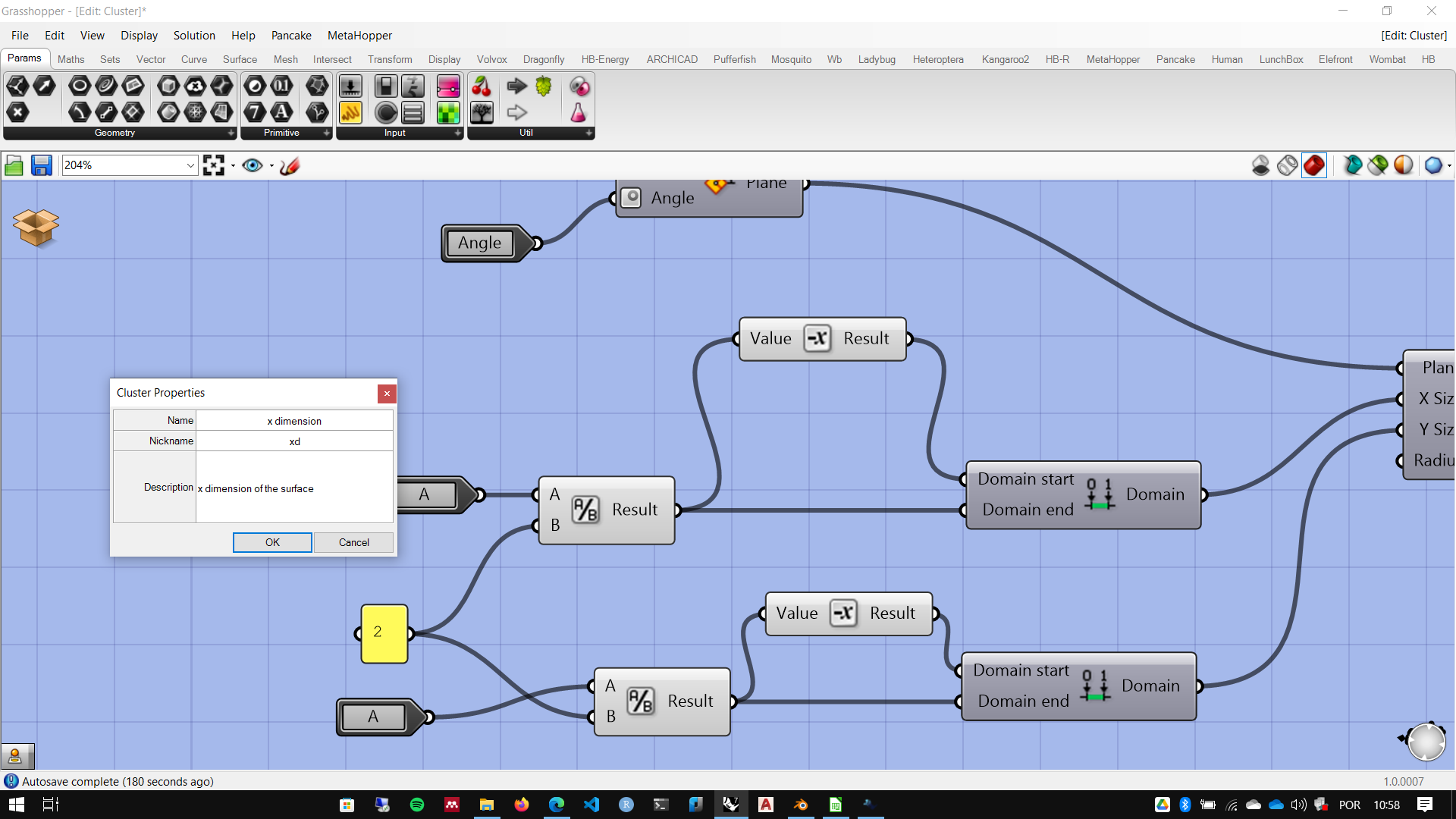Viewport: 1456px width, 819px height.
Task: Expand the Input panel group
Action: pos(458,133)
